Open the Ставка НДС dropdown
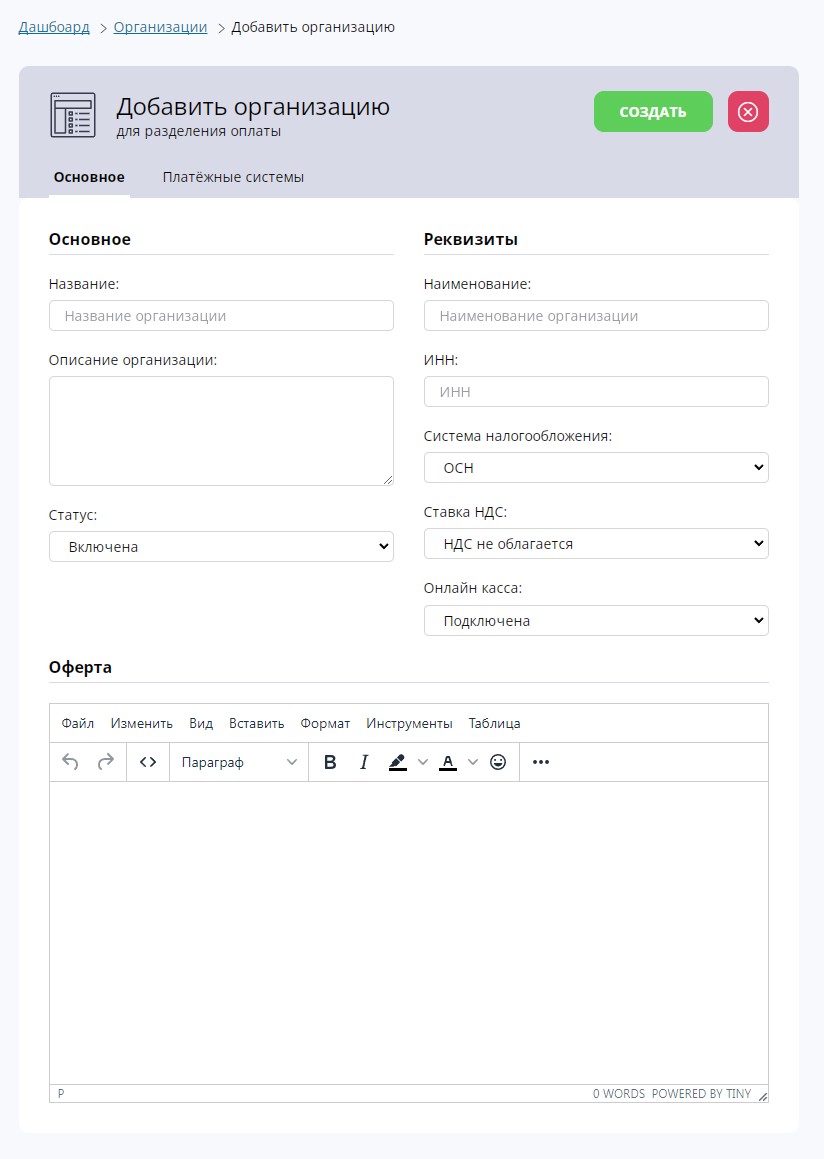The height and width of the screenshot is (1159, 824). point(596,544)
